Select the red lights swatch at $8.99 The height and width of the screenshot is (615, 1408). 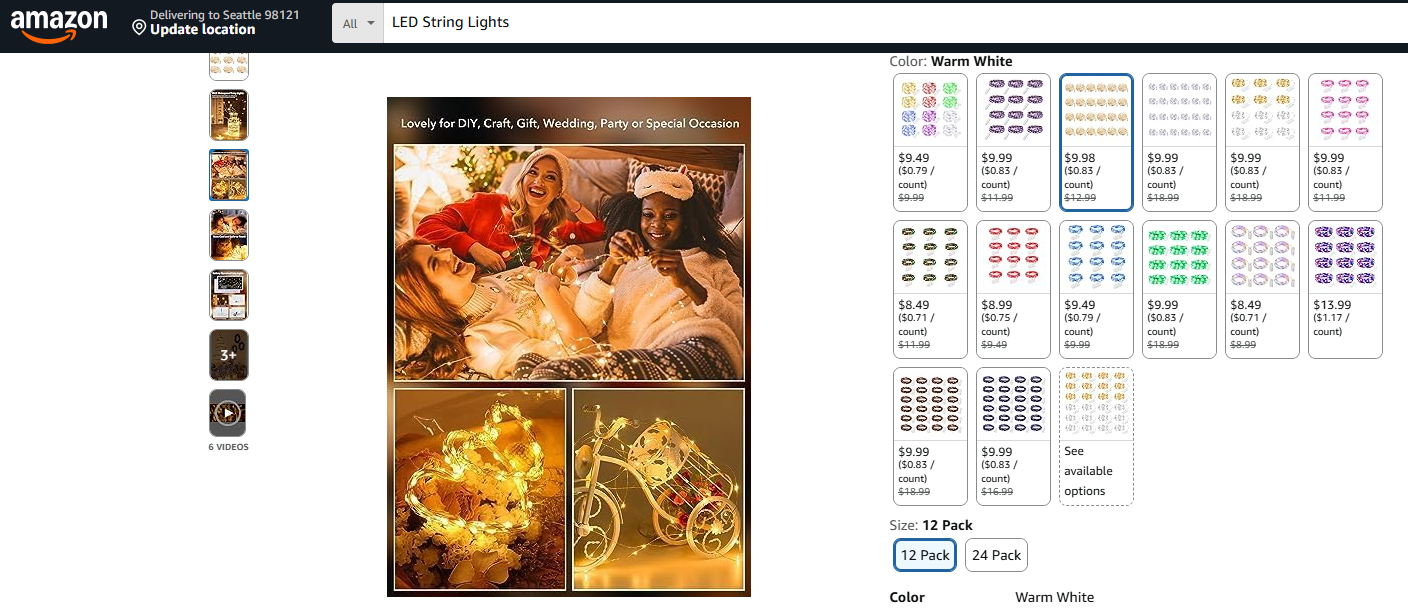click(1013, 289)
